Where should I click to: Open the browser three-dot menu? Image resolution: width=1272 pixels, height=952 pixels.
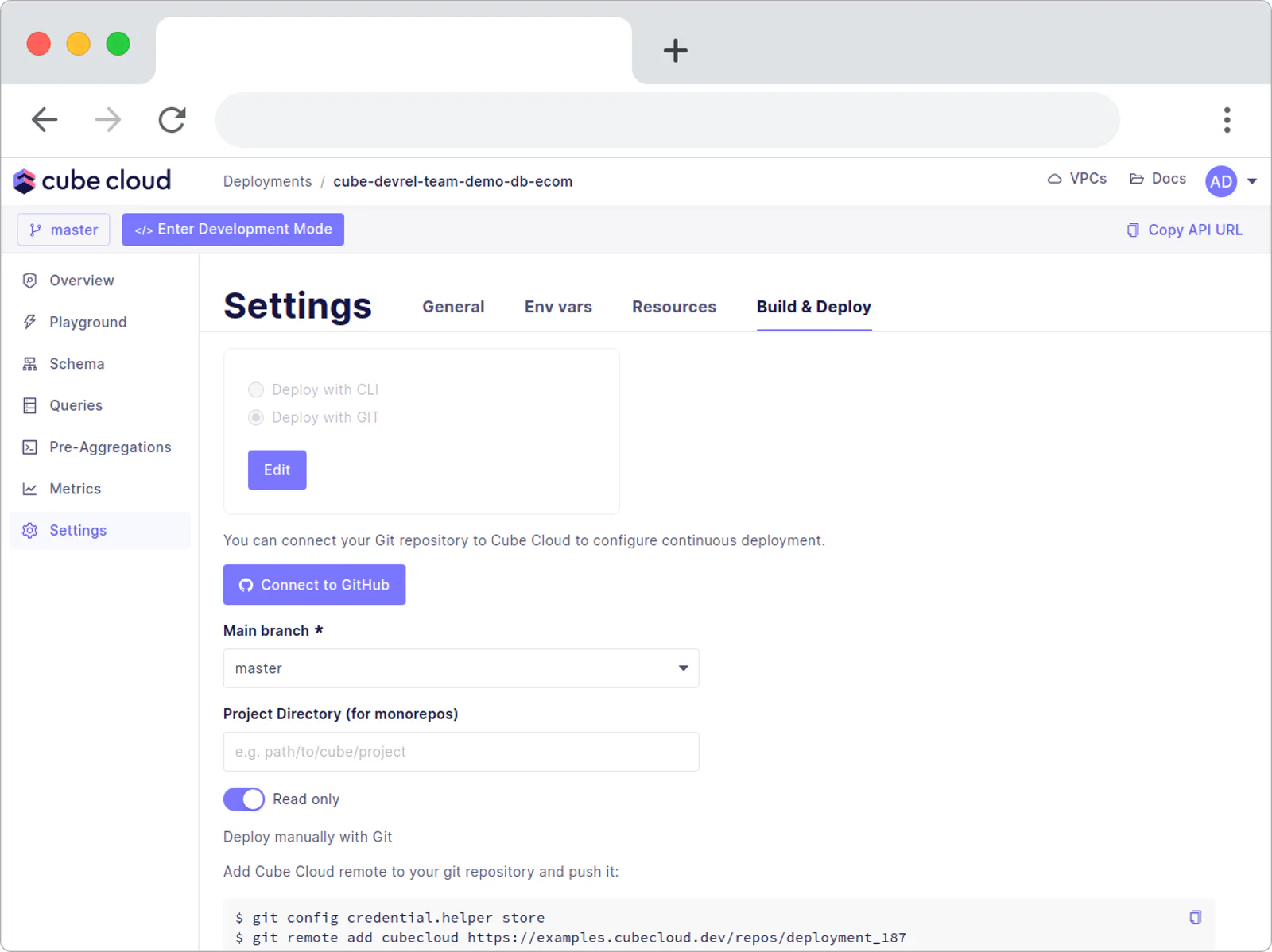click(x=1227, y=120)
